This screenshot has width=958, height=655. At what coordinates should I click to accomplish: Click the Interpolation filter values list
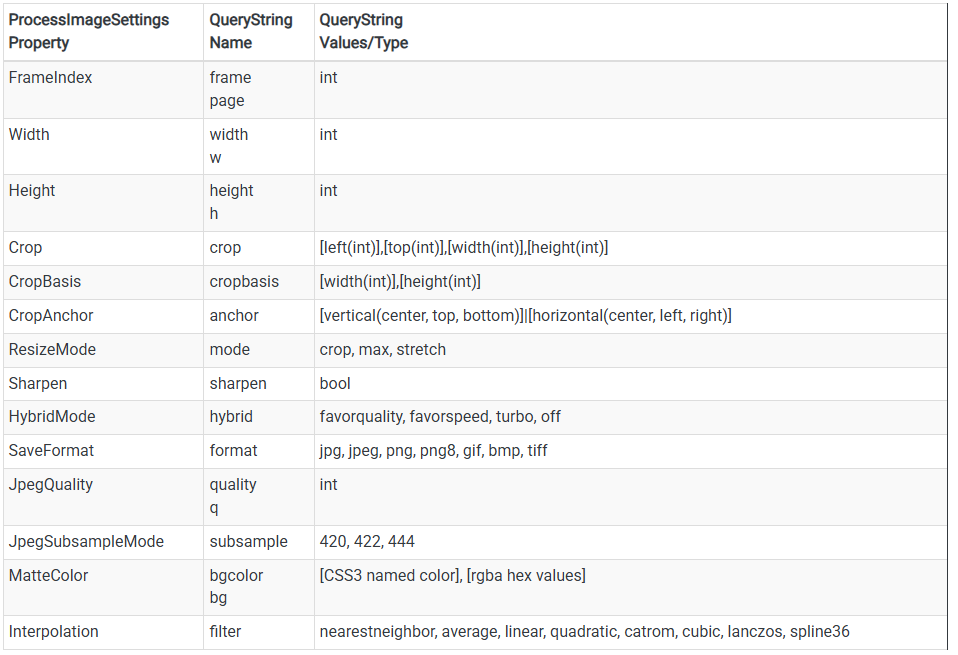(584, 632)
